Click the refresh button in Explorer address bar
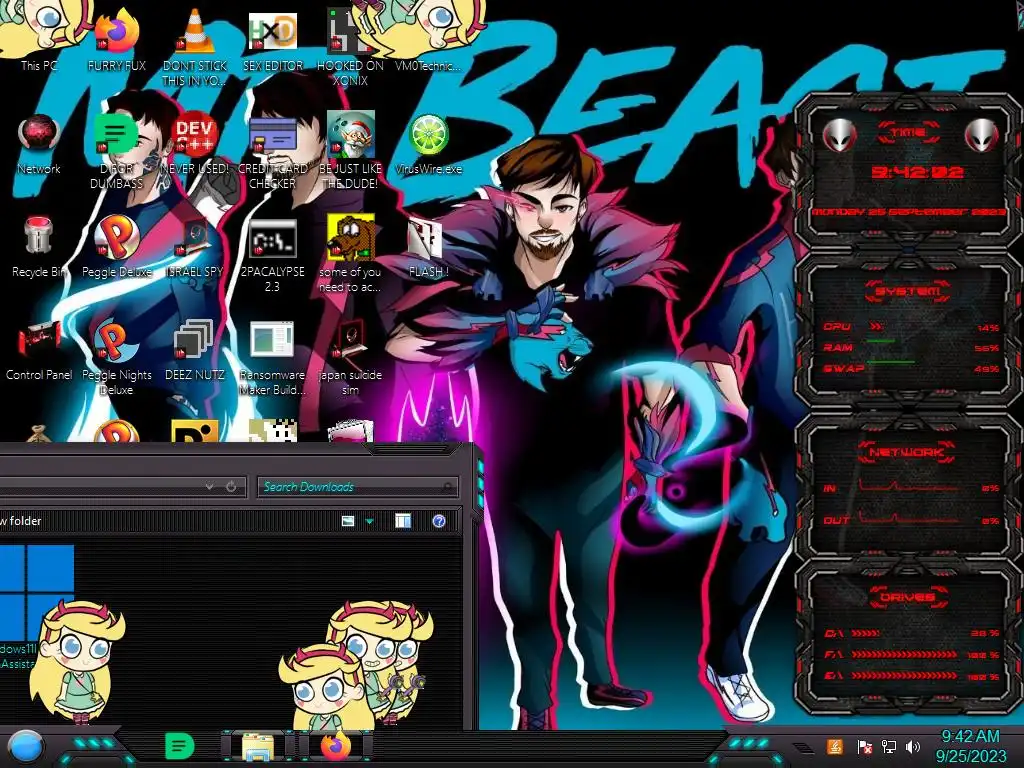1024x768 pixels. click(231, 487)
